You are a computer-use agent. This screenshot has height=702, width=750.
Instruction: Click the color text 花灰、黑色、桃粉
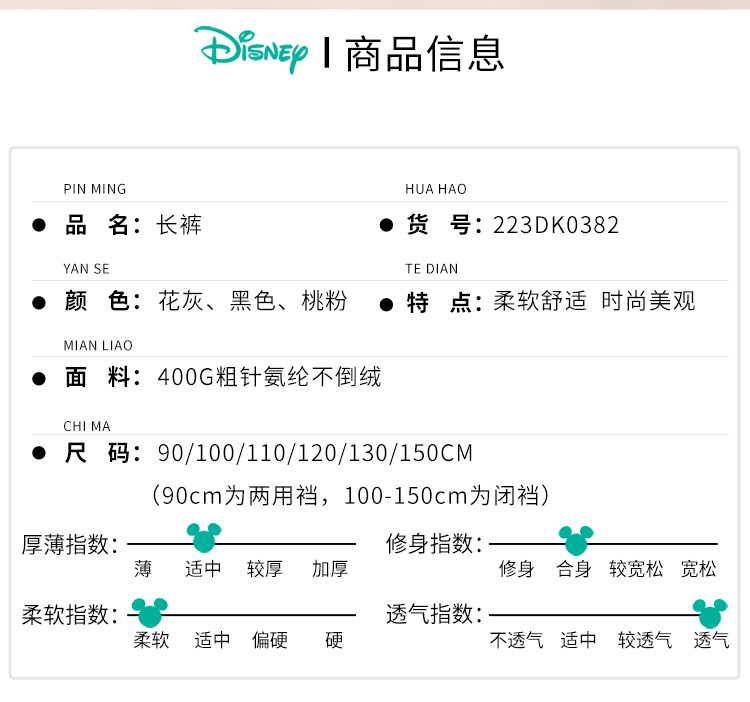[x=253, y=302]
